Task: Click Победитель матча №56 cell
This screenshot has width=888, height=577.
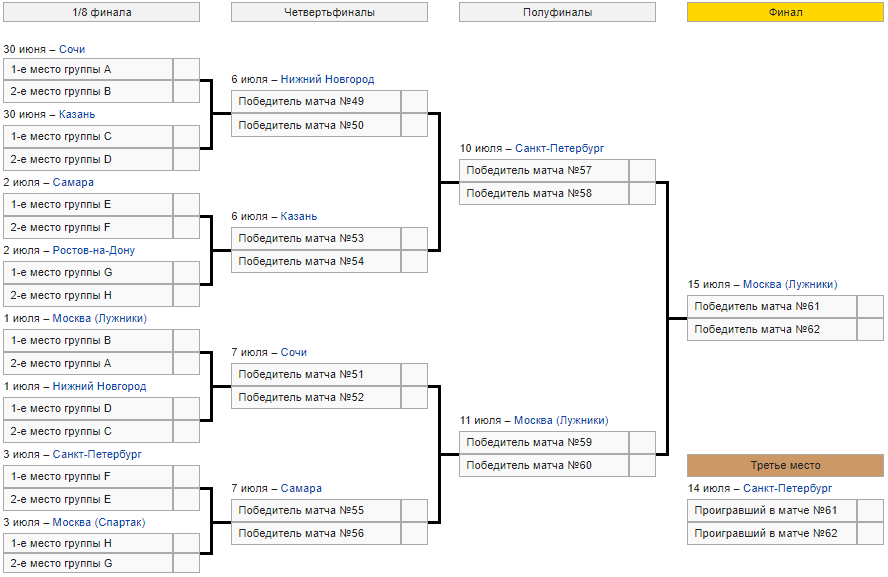Action: [x=316, y=533]
